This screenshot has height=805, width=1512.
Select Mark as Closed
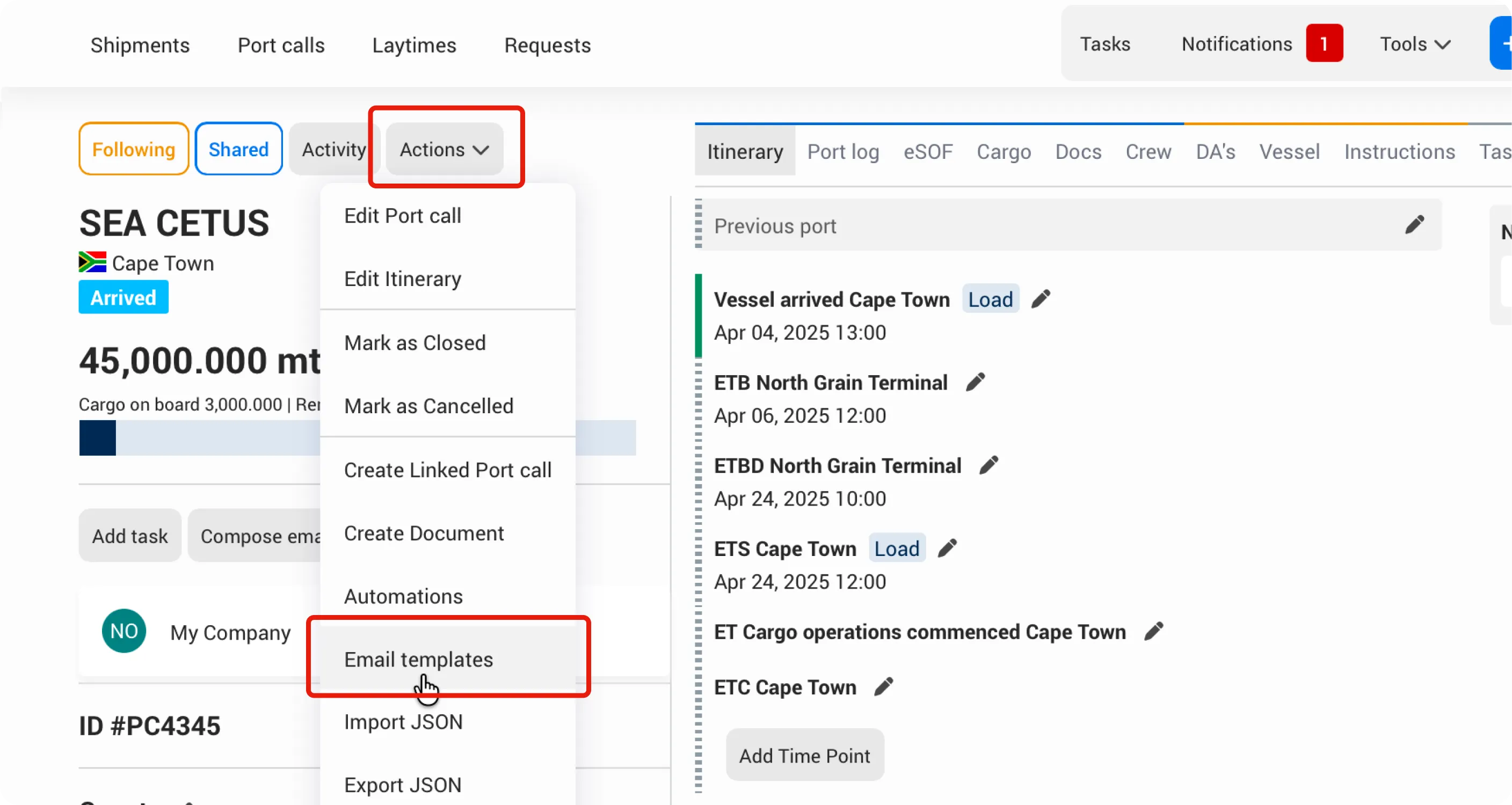(x=447, y=342)
